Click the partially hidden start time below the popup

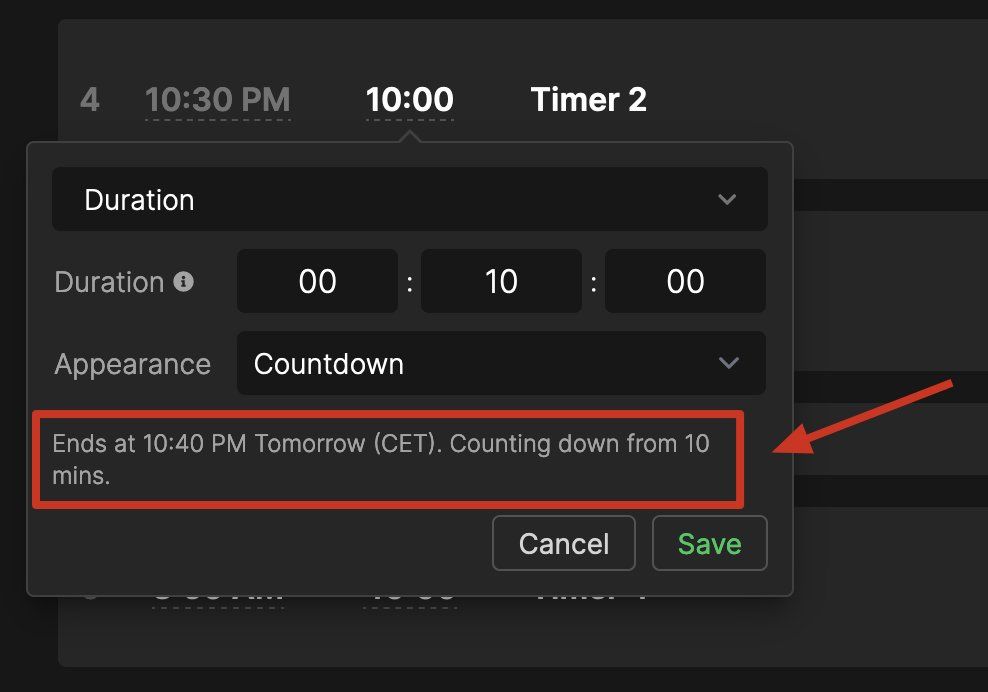coord(218,598)
